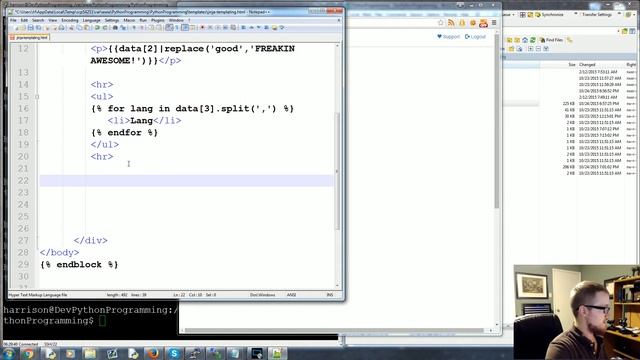The width and height of the screenshot is (640, 360).
Task: Click the terminal prompt area
Action: [x=91, y=316]
